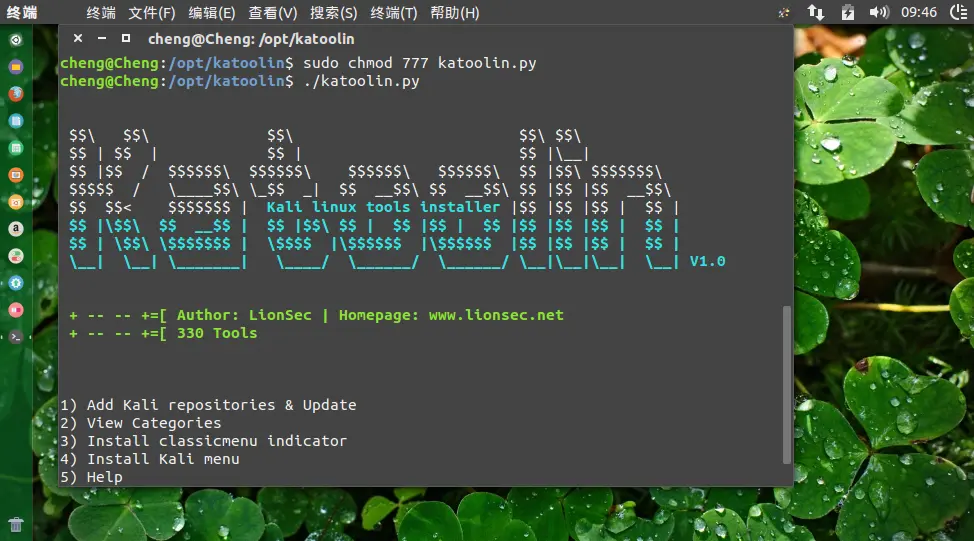Click the '4) Install Kali menu' line
Viewport: 974px width, 541px height.
point(150,459)
